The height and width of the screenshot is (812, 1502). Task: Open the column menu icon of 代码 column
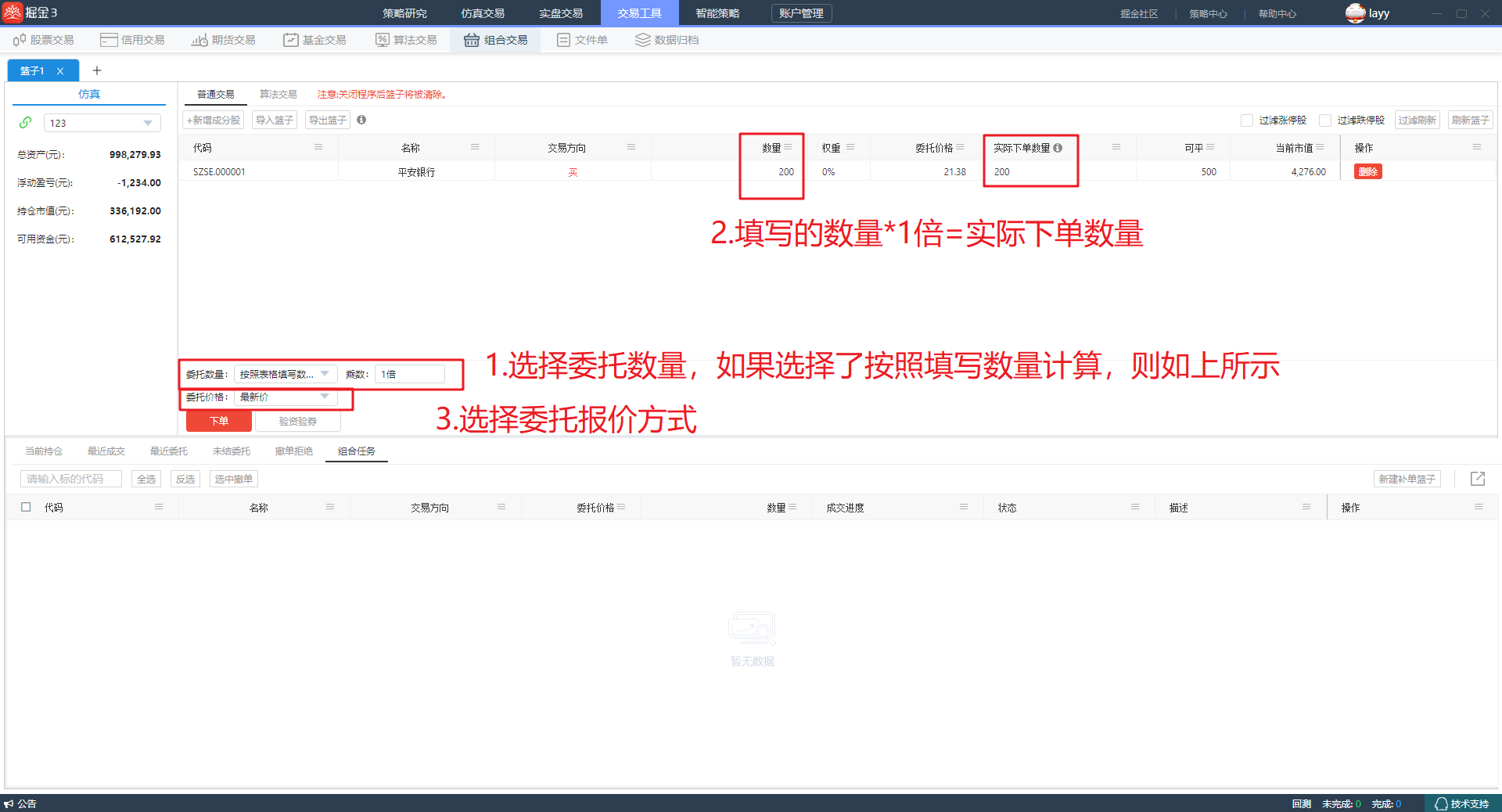click(318, 147)
